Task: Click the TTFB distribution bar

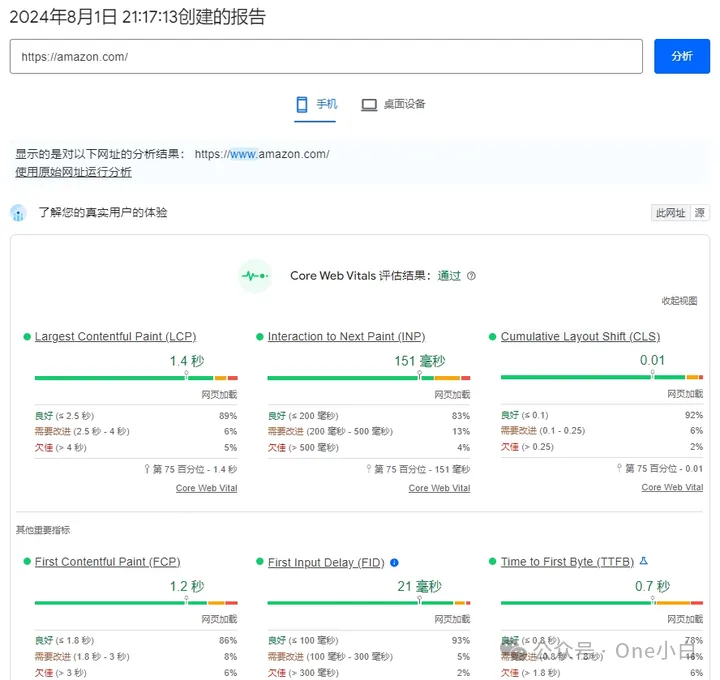Action: pos(602,602)
